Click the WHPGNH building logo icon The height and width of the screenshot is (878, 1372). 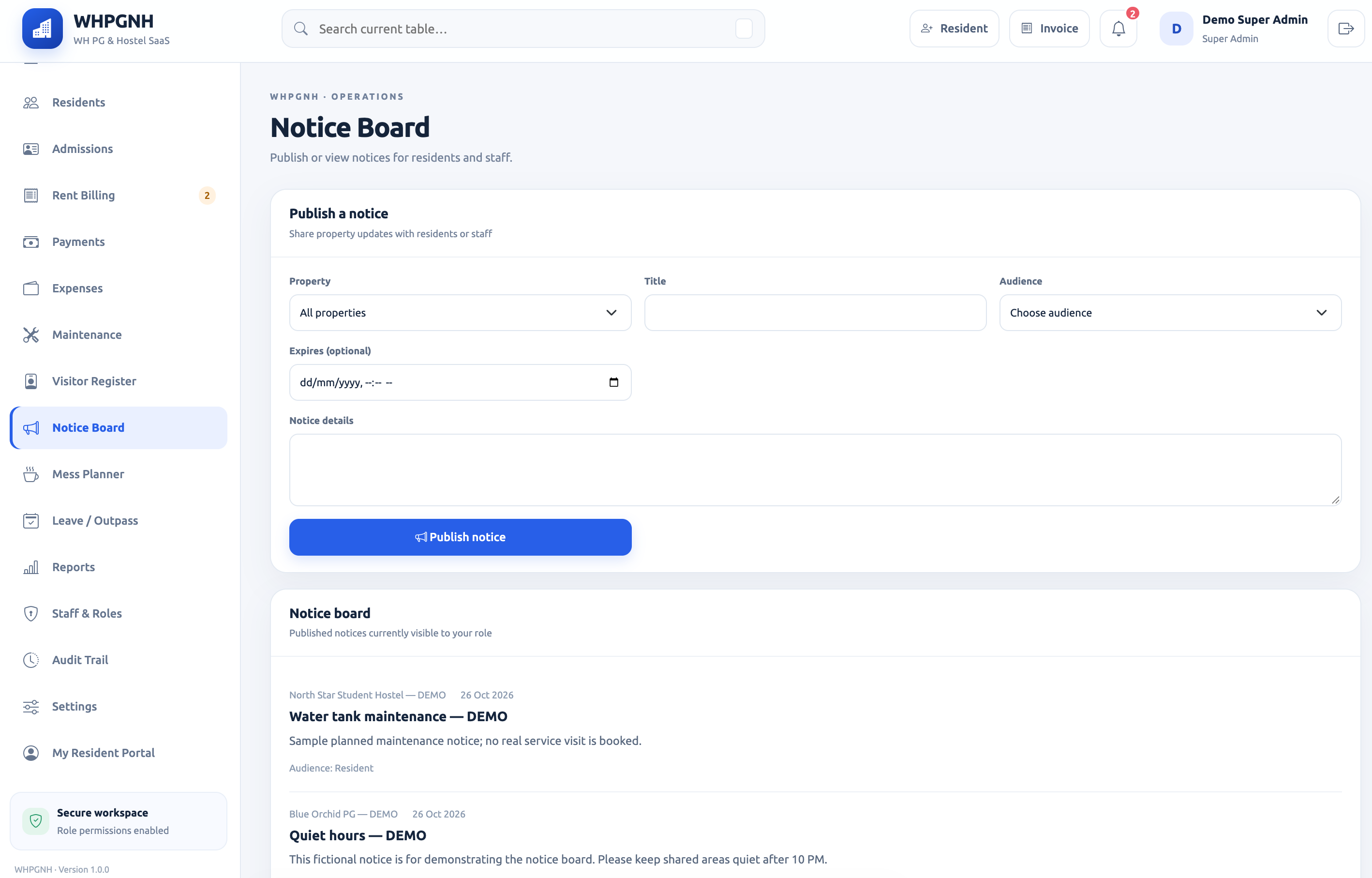pos(42,29)
